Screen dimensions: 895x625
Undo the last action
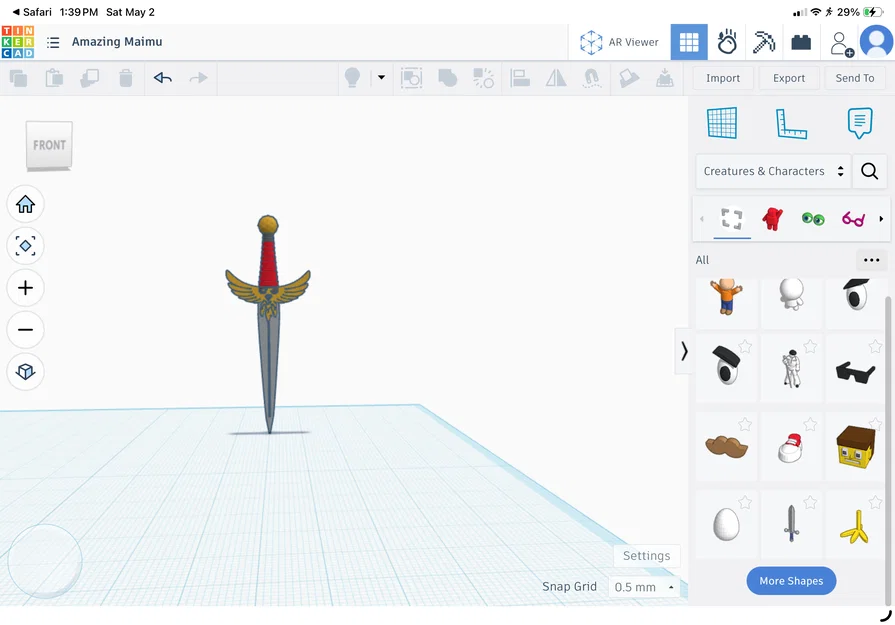click(163, 78)
